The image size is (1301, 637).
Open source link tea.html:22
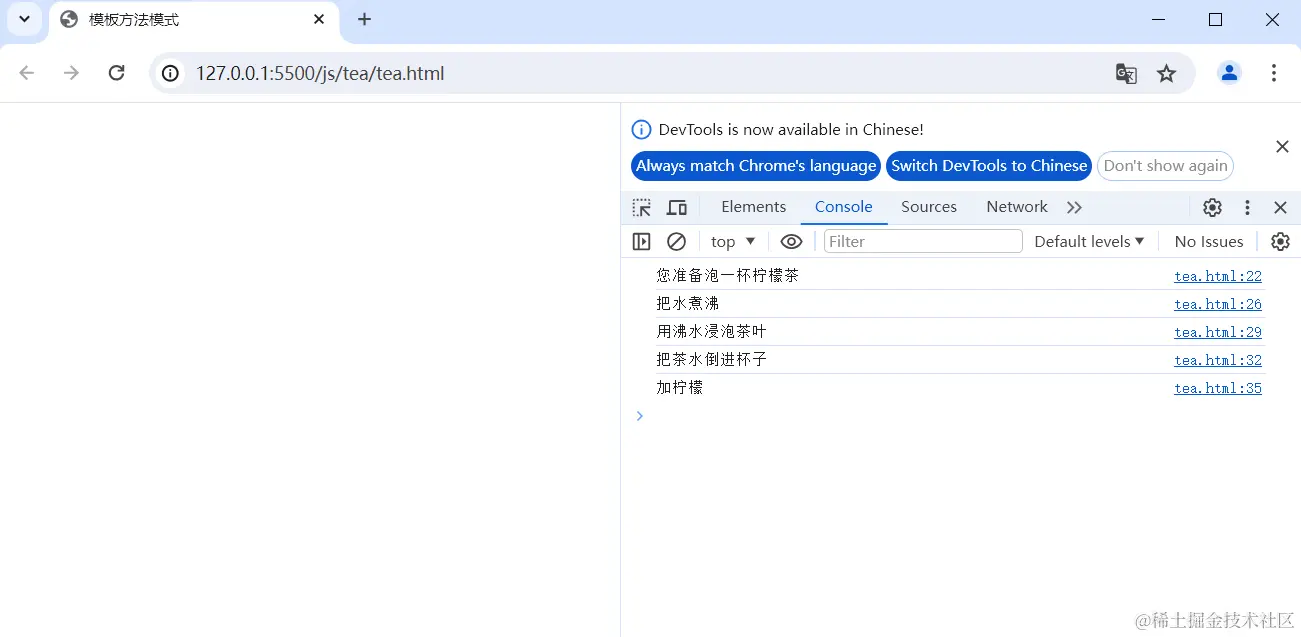tap(1218, 276)
